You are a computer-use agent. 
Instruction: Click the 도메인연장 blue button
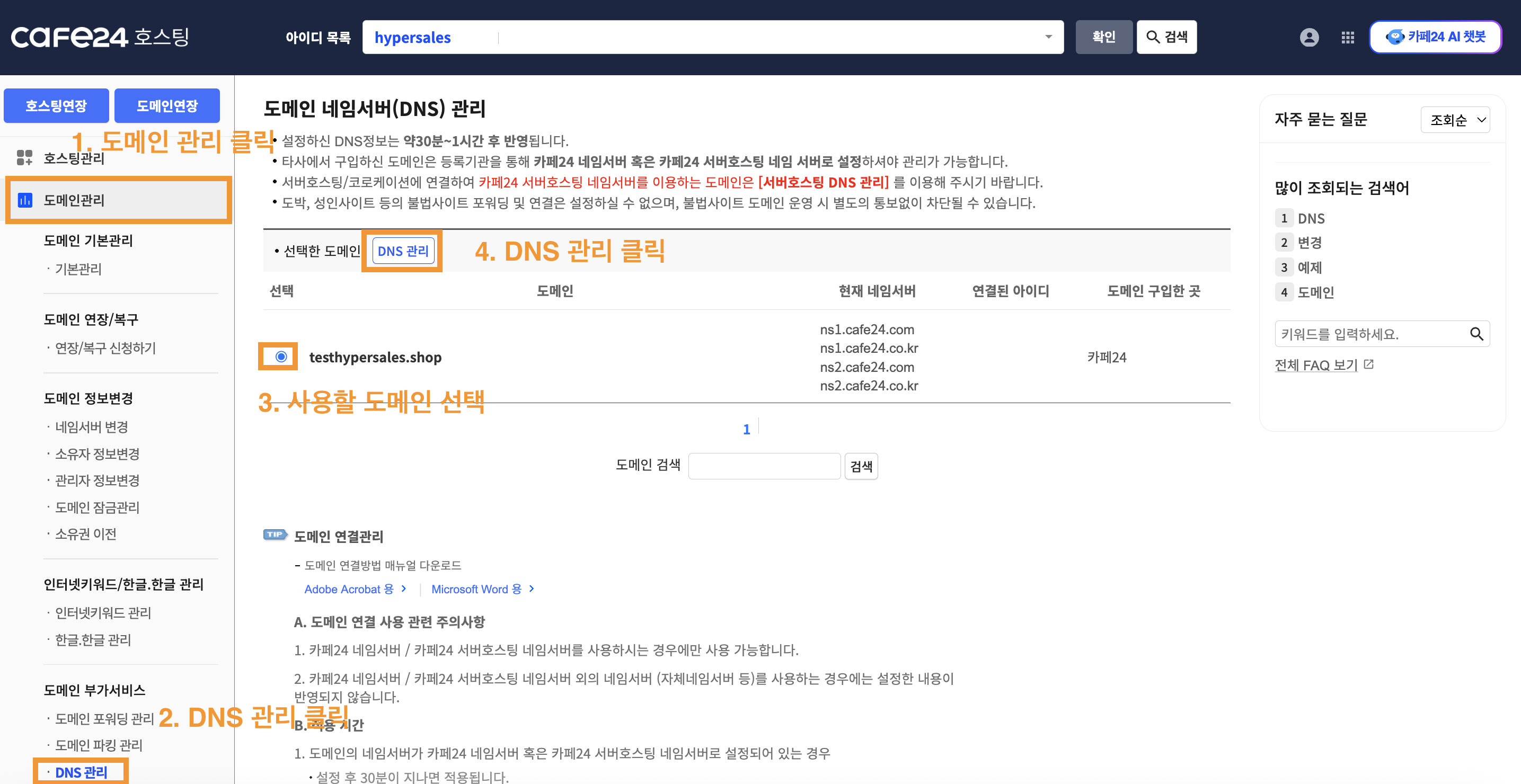tap(167, 105)
